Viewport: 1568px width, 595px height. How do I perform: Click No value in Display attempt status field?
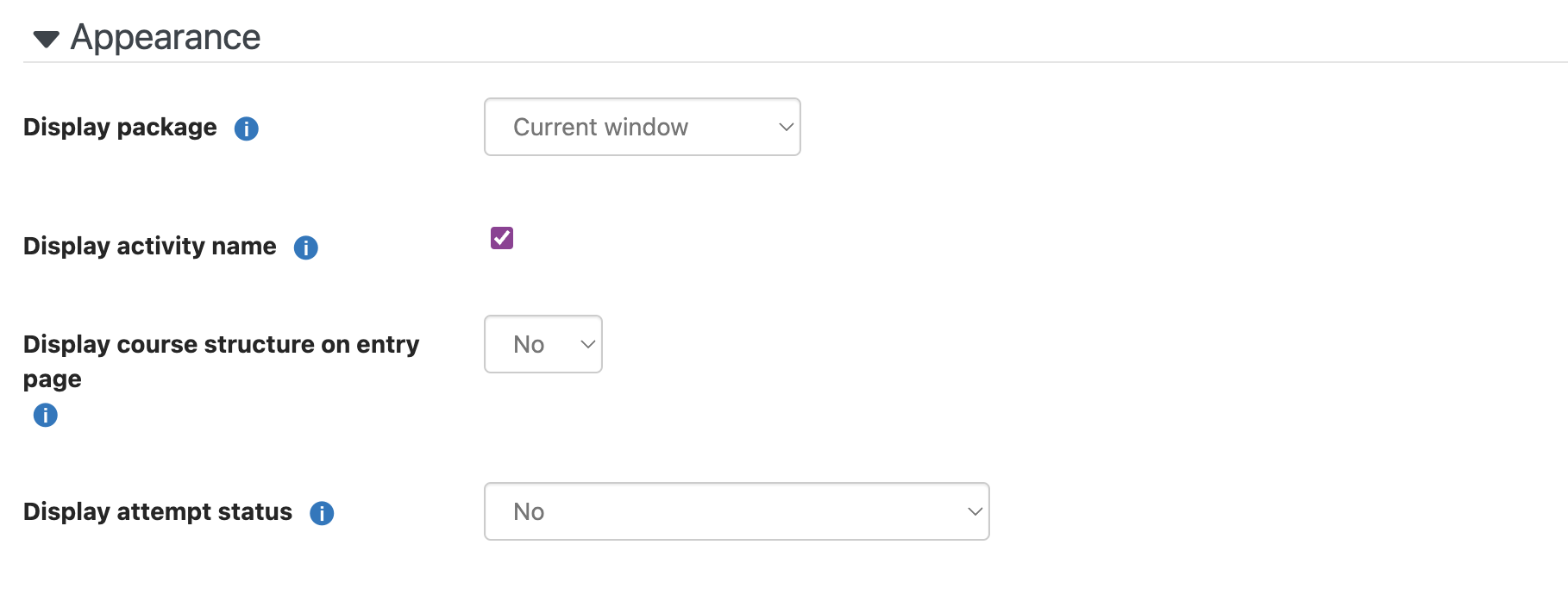[529, 511]
